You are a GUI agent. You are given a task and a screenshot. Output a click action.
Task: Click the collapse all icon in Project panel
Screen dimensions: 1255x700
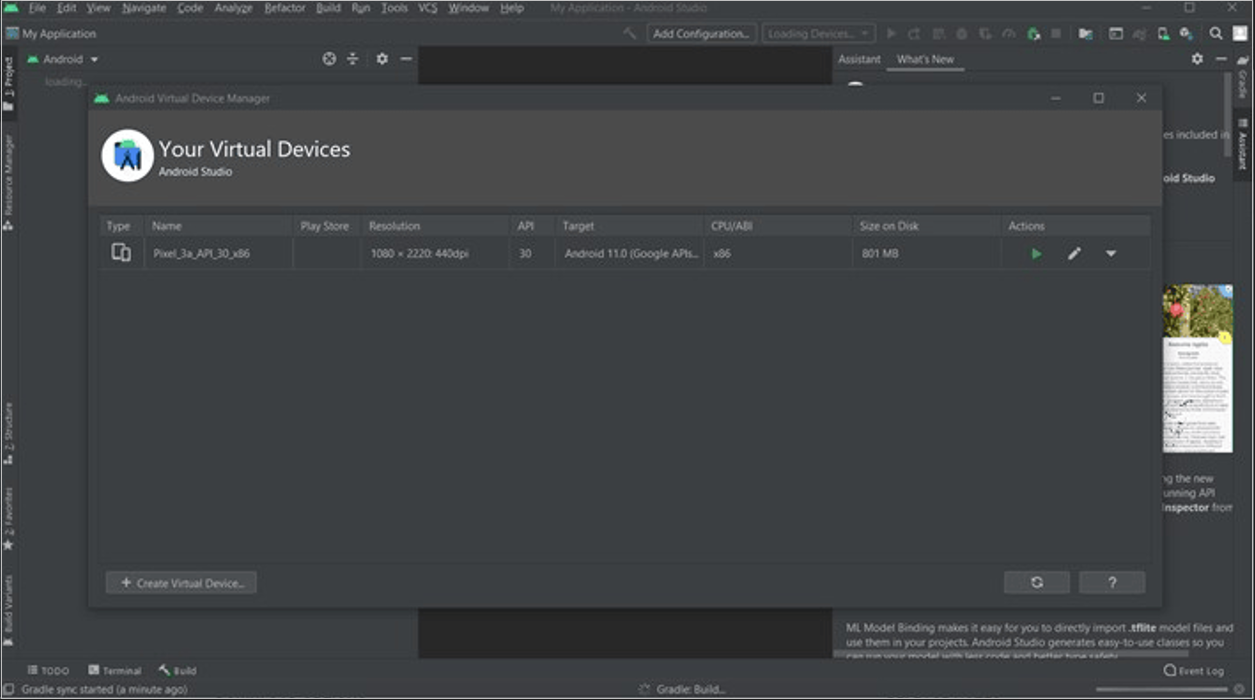pos(353,59)
